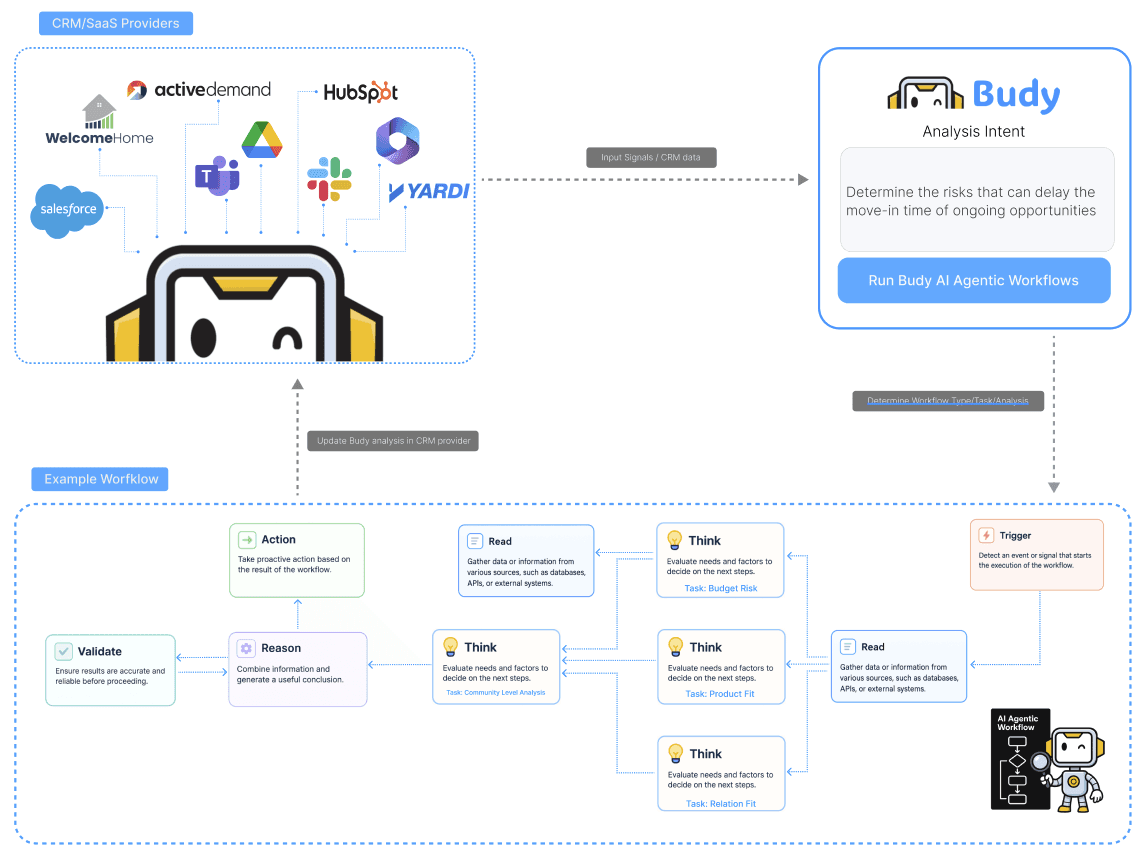Click Update Budy analysis in CRM provider tag
Viewport: 1147px width, 861px height.
pos(393,441)
